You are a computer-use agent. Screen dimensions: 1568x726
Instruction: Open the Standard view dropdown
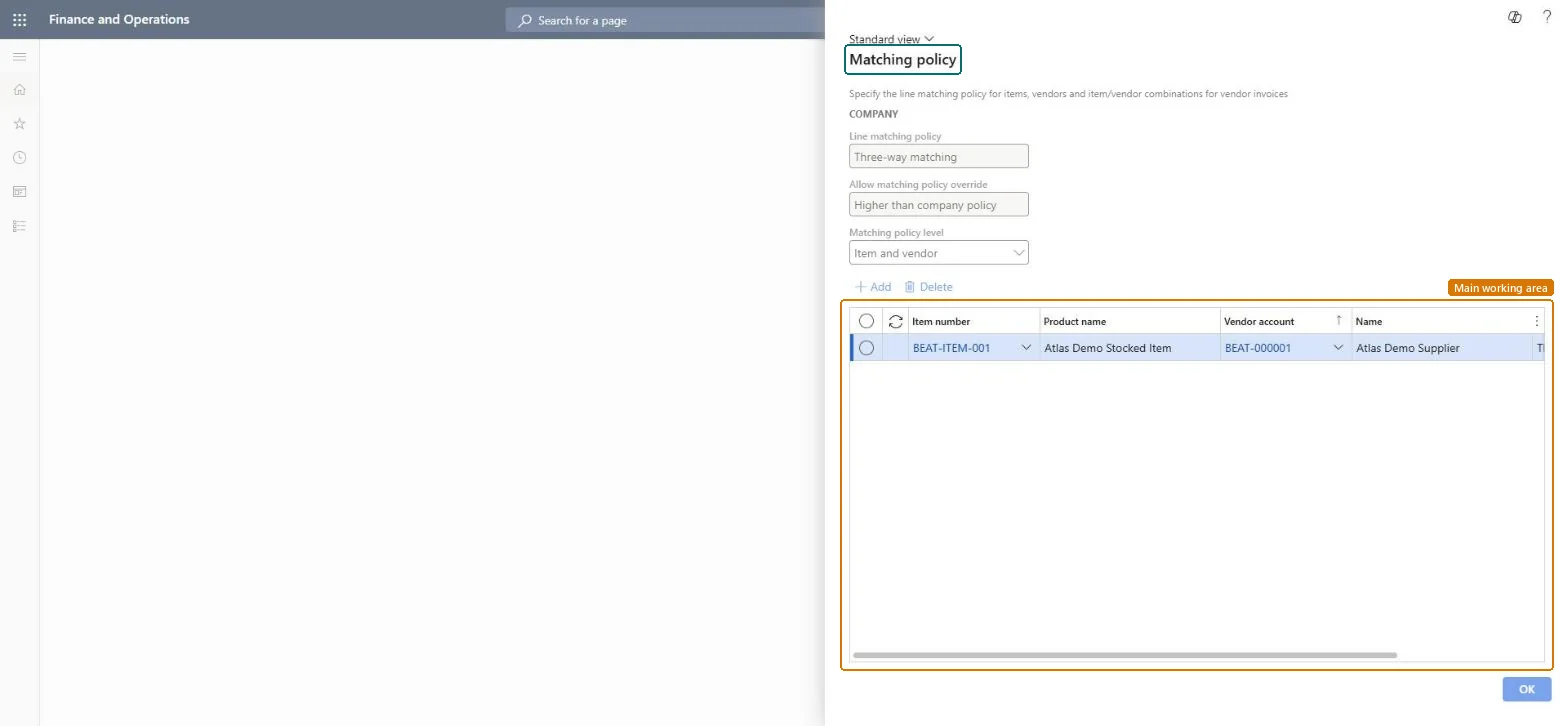[x=891, y=39]
